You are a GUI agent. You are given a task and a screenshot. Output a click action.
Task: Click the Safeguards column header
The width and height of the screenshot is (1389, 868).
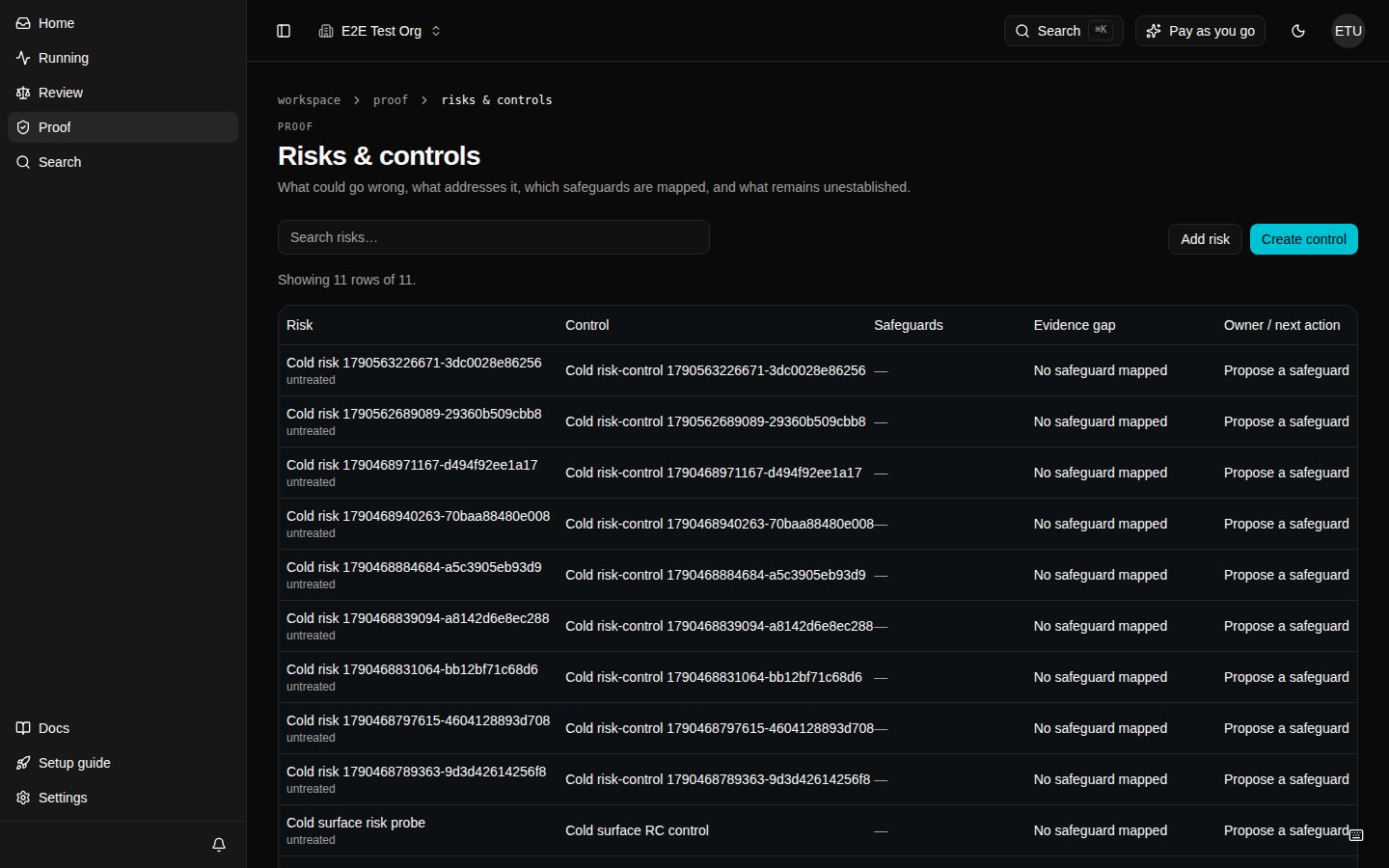[x=909, y=325]
